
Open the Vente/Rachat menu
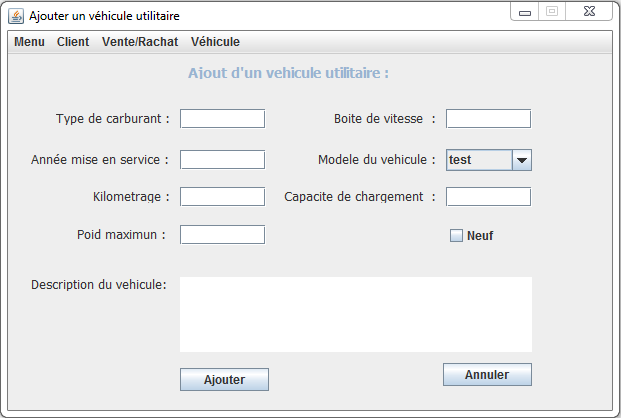(x=140, y=42)
